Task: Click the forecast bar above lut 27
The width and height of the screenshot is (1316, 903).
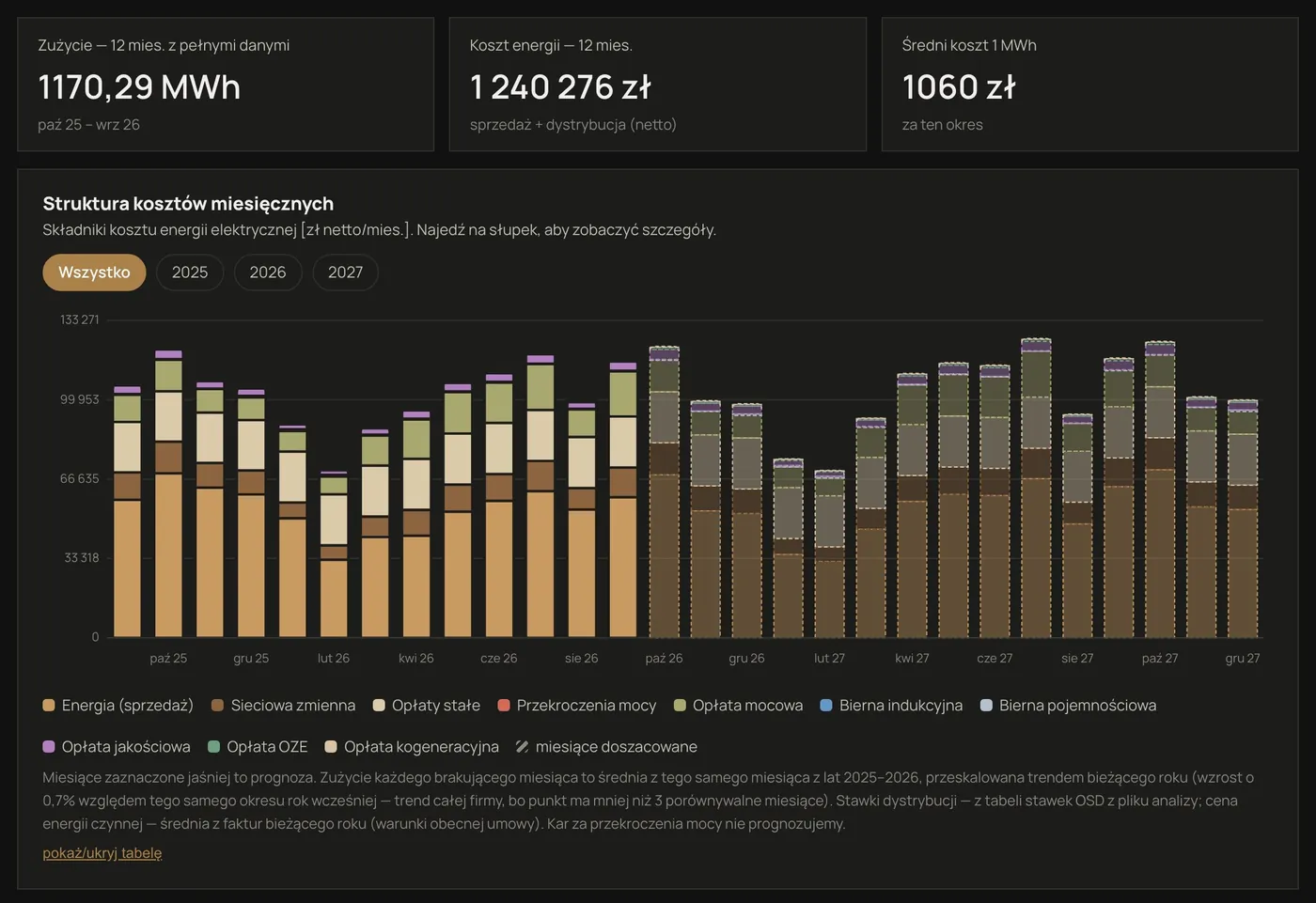Action: click(829, 554)
